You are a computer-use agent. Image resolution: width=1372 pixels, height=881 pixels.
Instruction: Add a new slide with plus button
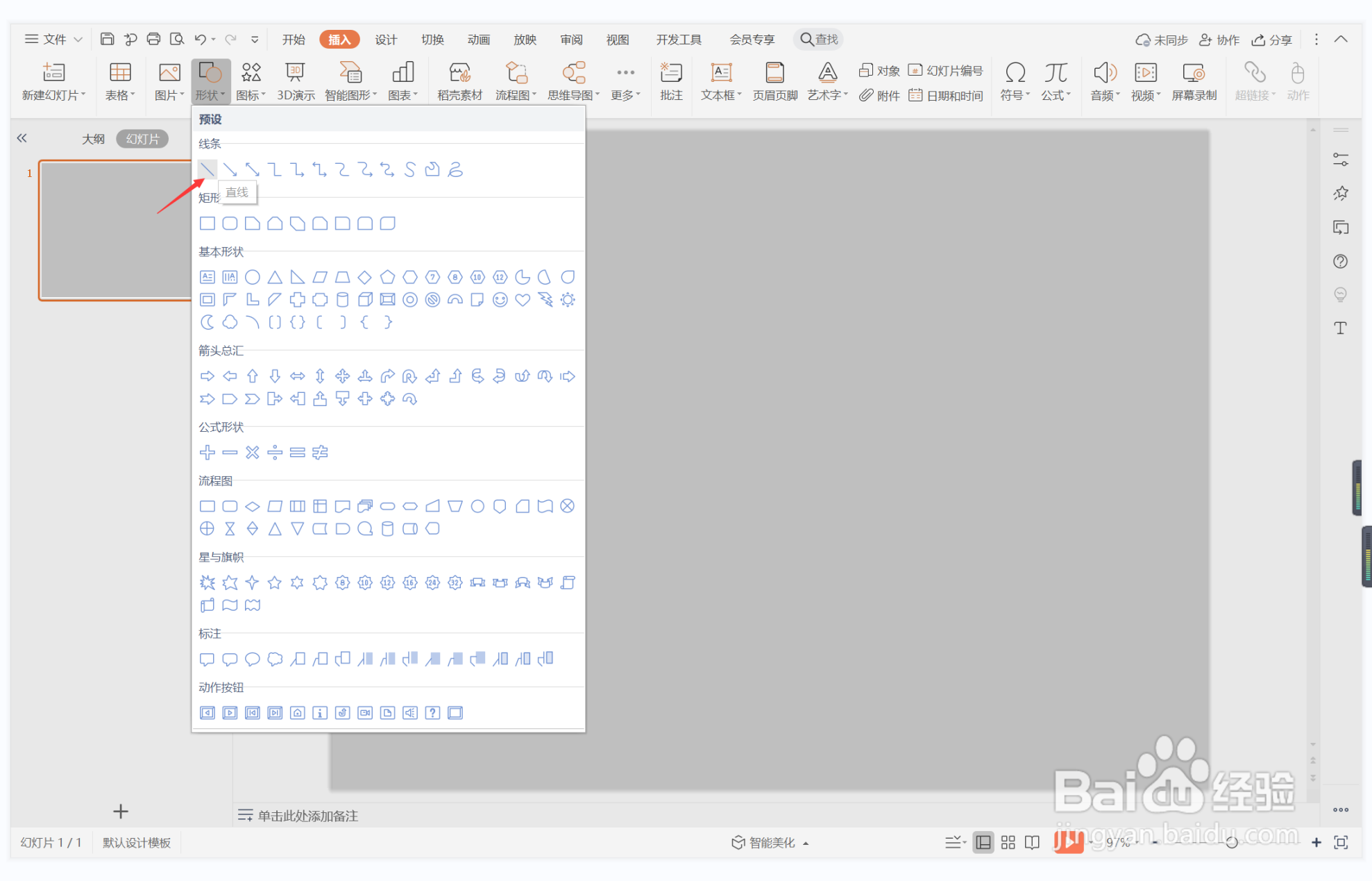click(x=121, y=811)
